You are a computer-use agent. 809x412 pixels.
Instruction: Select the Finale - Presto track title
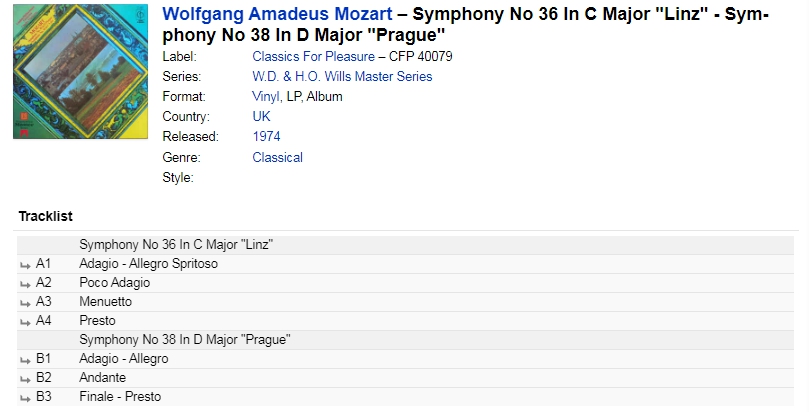pyautogui.click(x=120, y=397)
